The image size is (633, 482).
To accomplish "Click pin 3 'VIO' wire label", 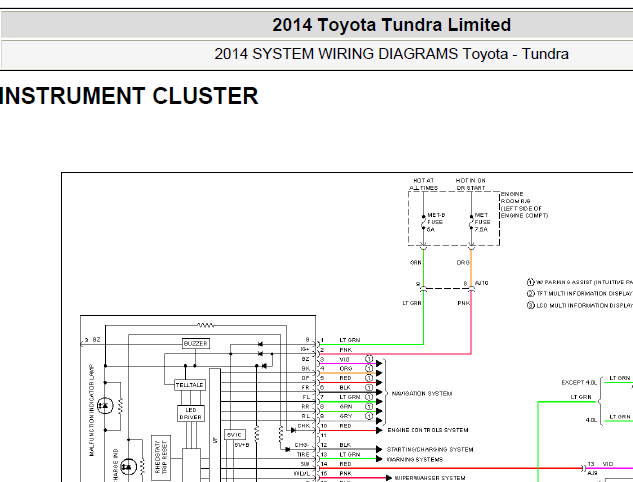I will 344,359.
